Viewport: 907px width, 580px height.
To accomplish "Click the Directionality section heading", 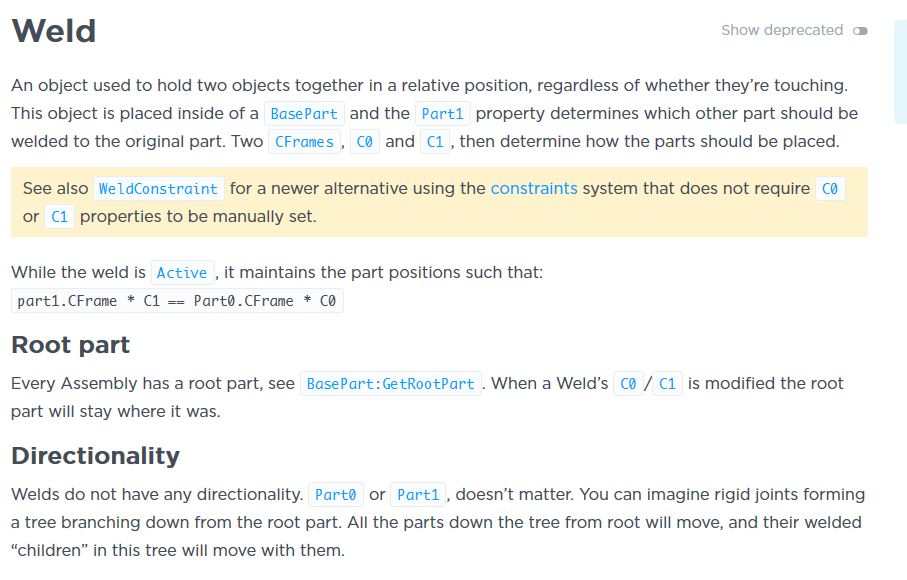I will click(95, 455).
